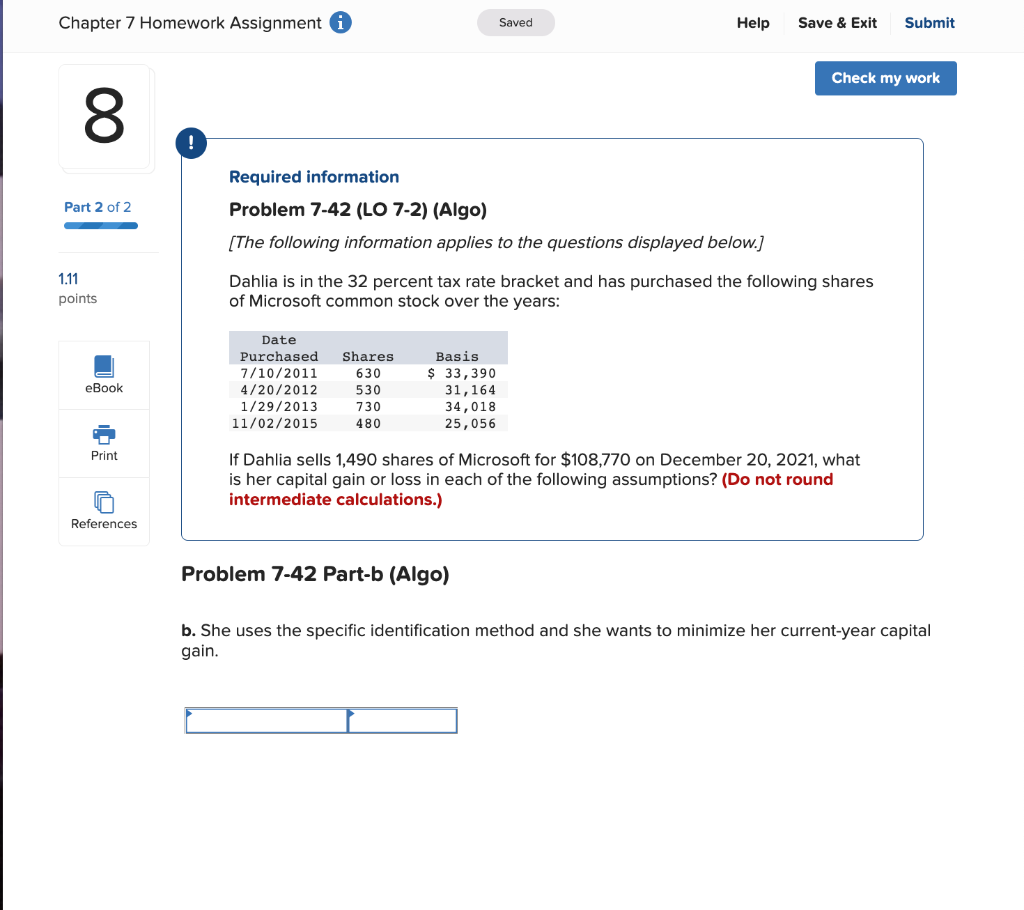Viewport: 1024px width, 910px height.
Task: Click inside the first answer input field
Action: tap(265, 720)
